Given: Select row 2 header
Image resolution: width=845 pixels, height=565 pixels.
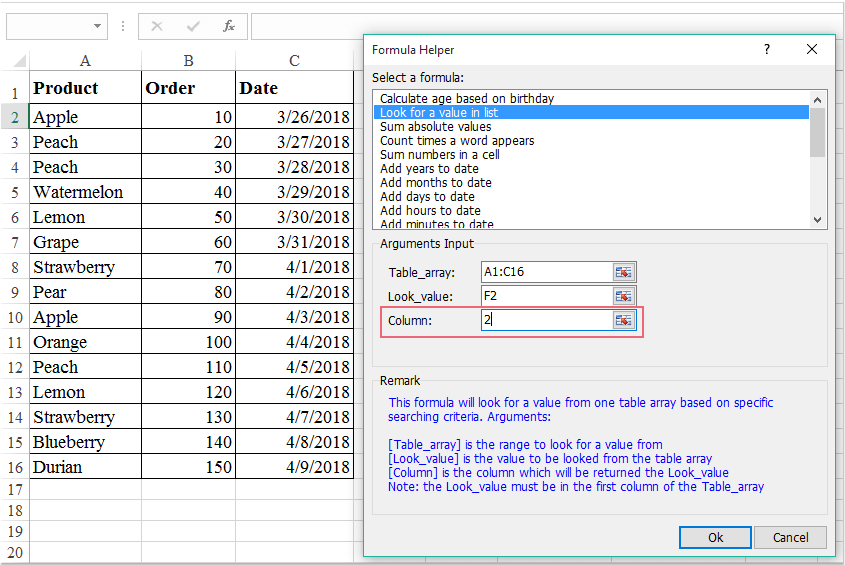Looking at the screenshot, I should pos(15,117).
